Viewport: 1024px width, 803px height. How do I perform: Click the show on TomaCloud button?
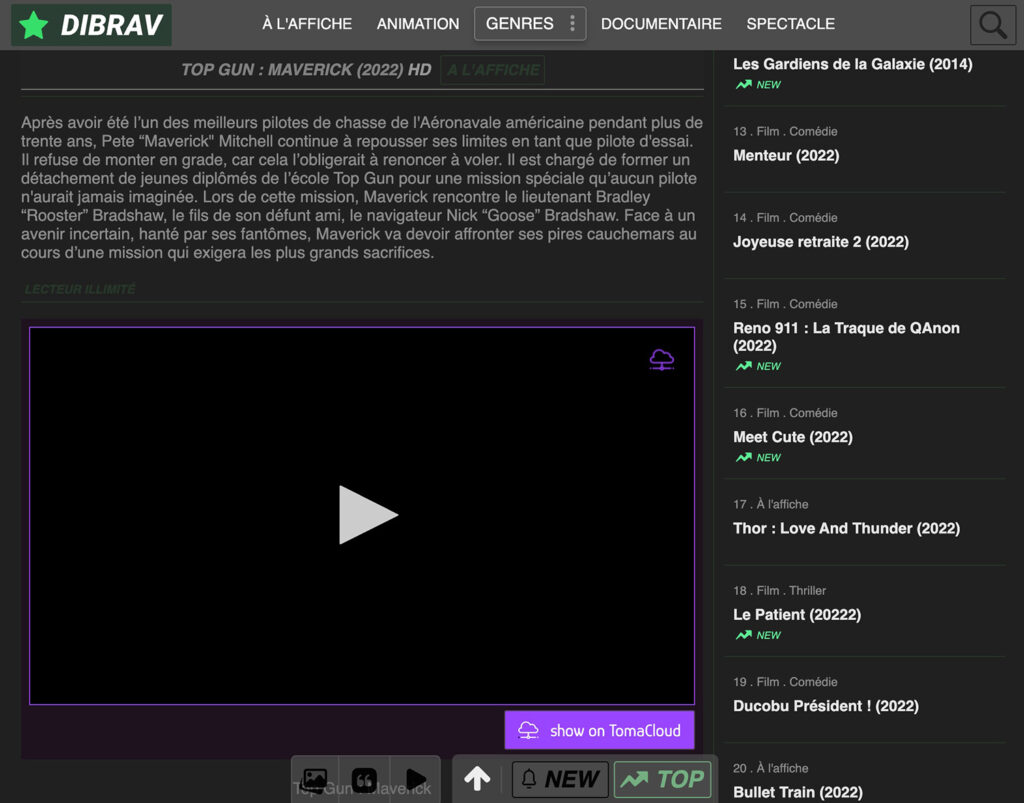click(599, 730)
